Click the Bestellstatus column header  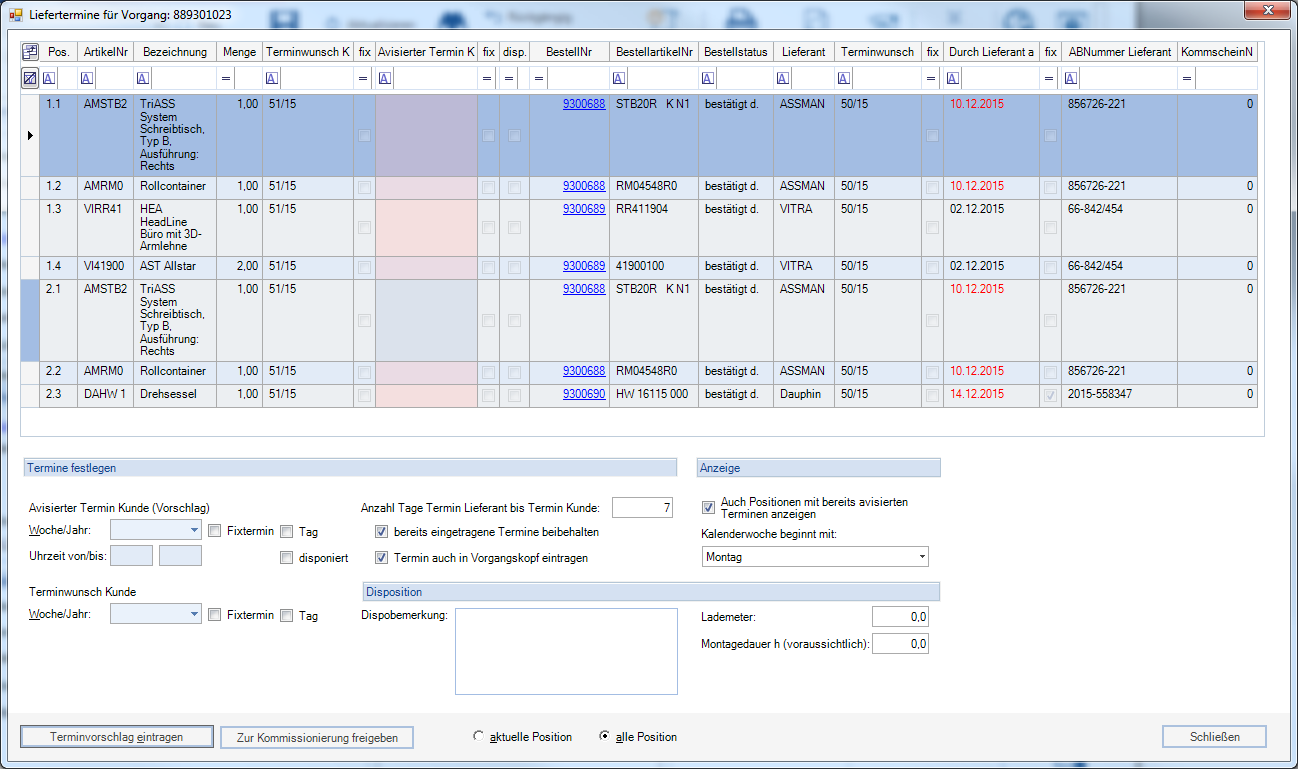click(734, 52)
